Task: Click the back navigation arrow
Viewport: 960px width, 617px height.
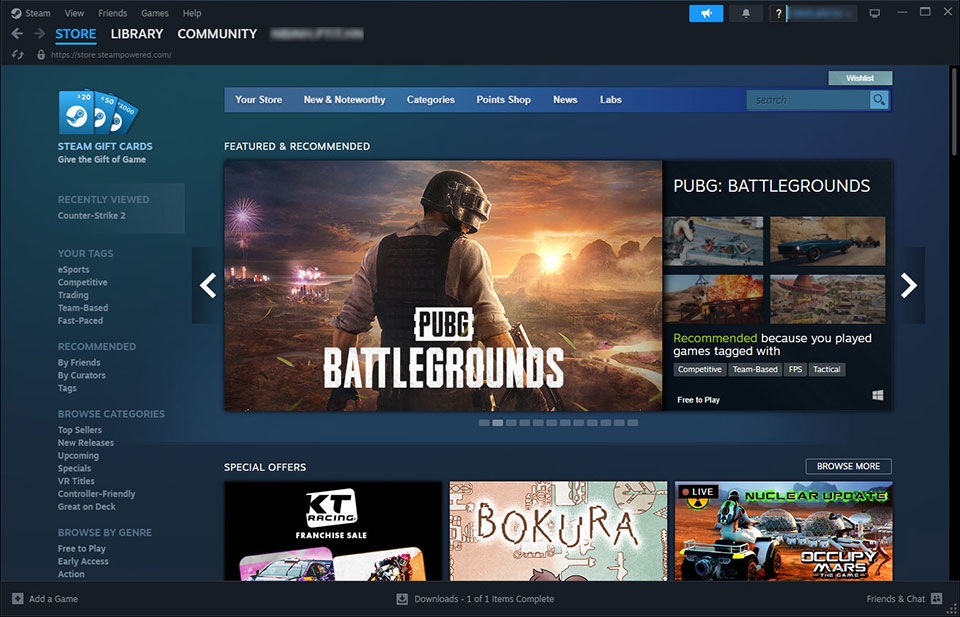Action: pos(17,34)
